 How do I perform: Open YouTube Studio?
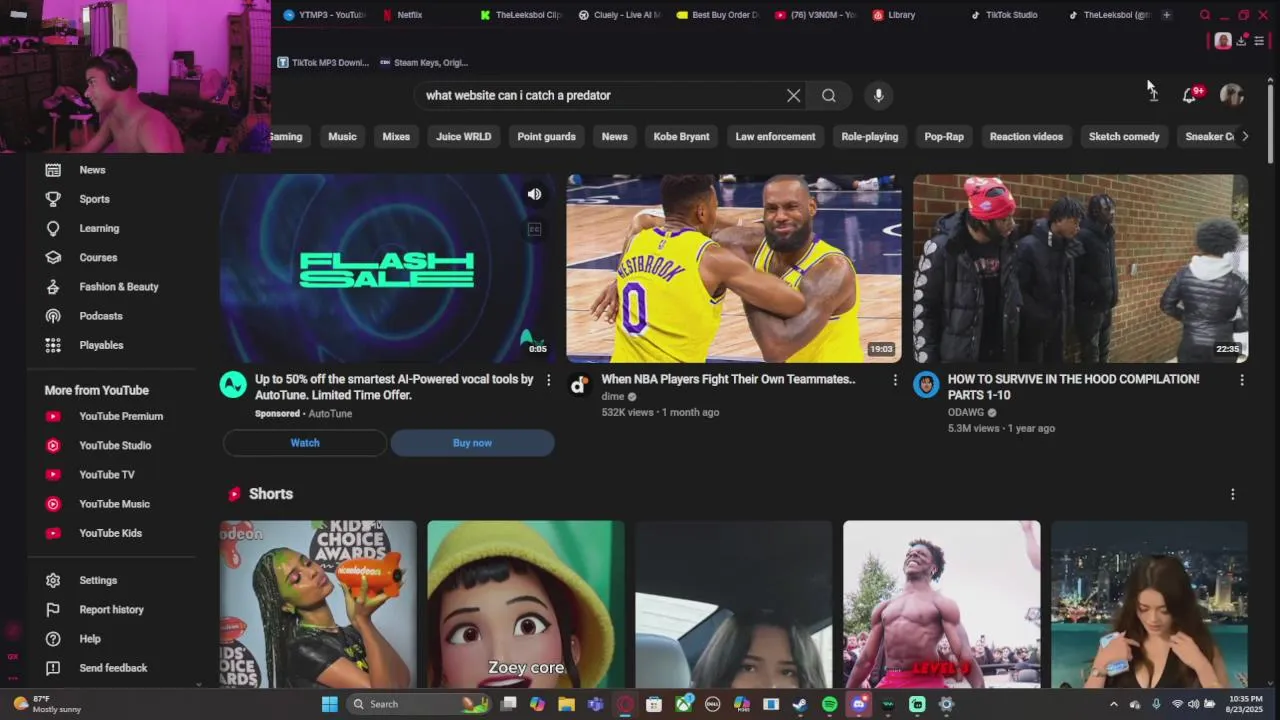point(115,446)
